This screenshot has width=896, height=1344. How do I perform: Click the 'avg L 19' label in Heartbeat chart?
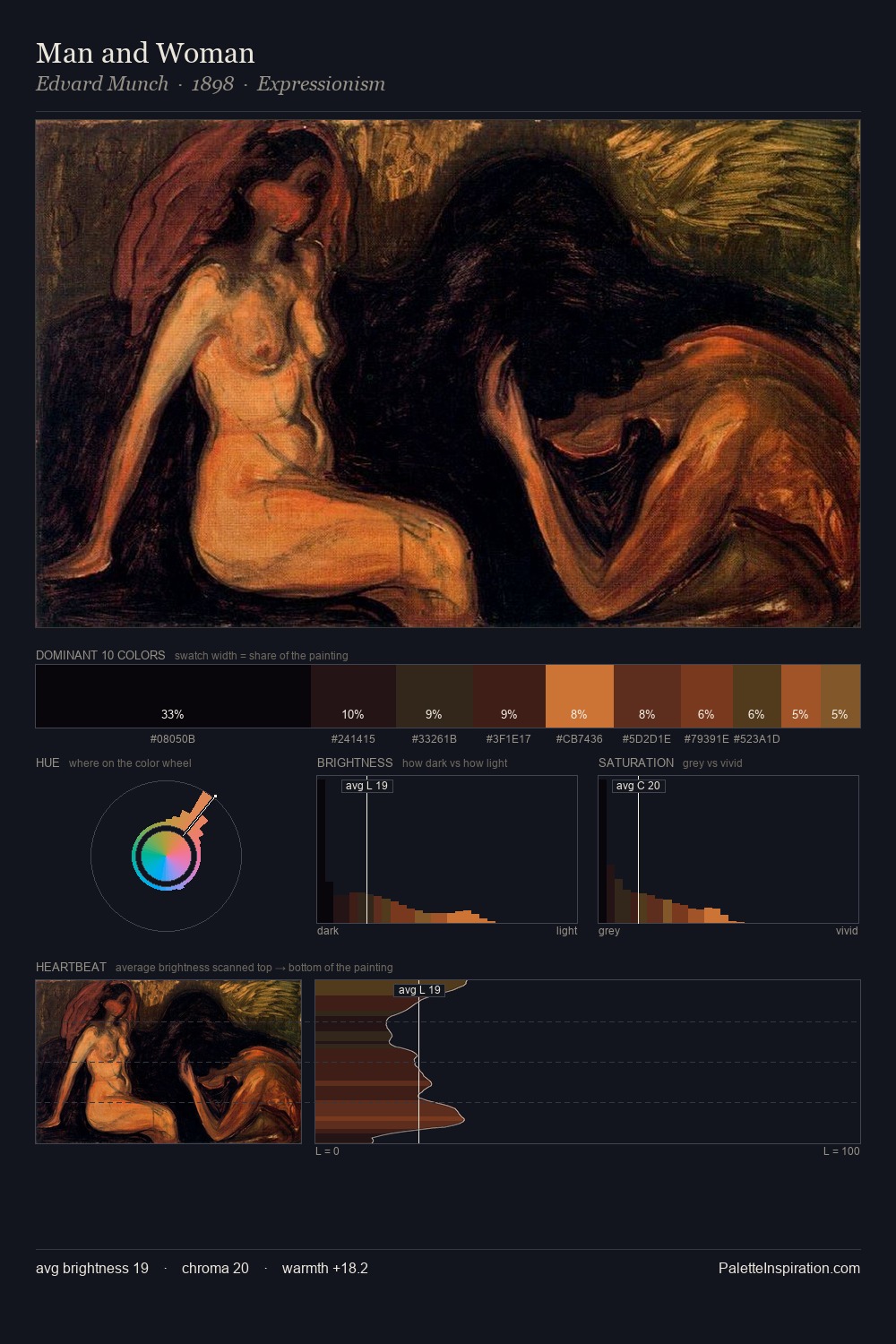419,990
